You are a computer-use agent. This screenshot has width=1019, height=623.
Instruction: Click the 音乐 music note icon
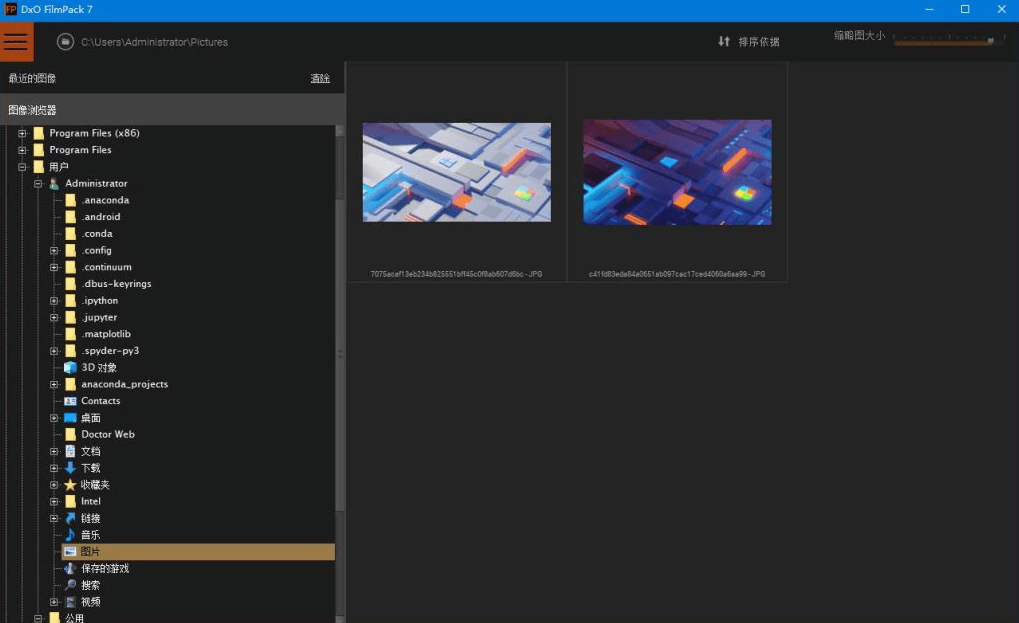70,535
